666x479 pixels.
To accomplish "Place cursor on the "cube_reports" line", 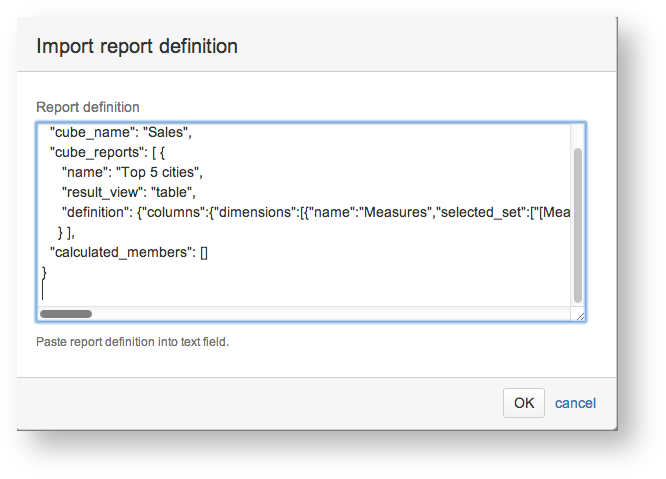I will click(x=107, y=152).
